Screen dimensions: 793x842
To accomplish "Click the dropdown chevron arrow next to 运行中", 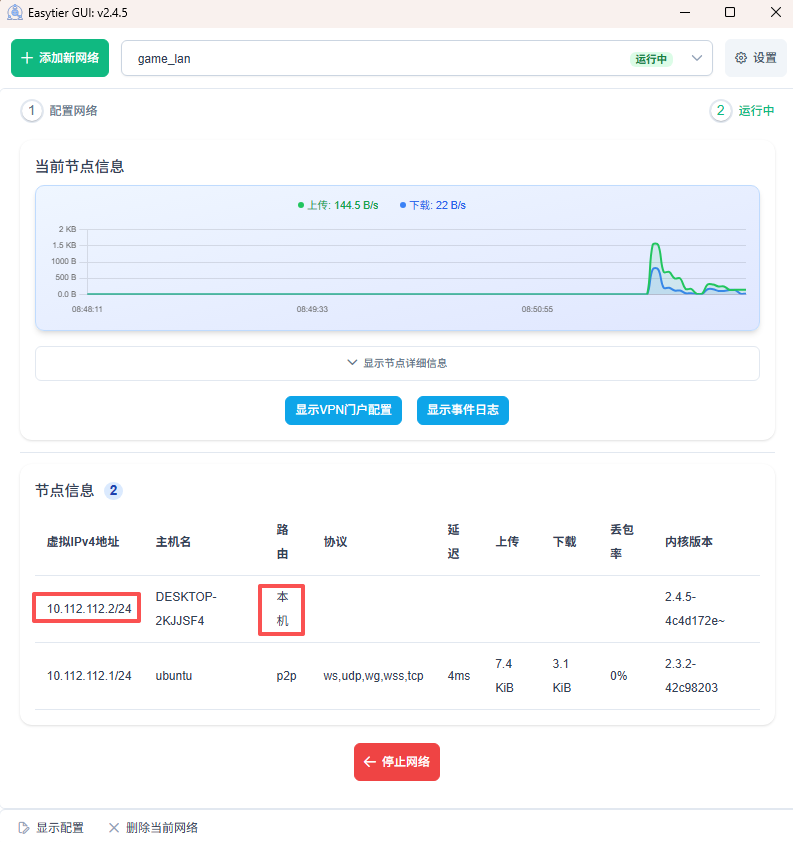I will 696,58.
